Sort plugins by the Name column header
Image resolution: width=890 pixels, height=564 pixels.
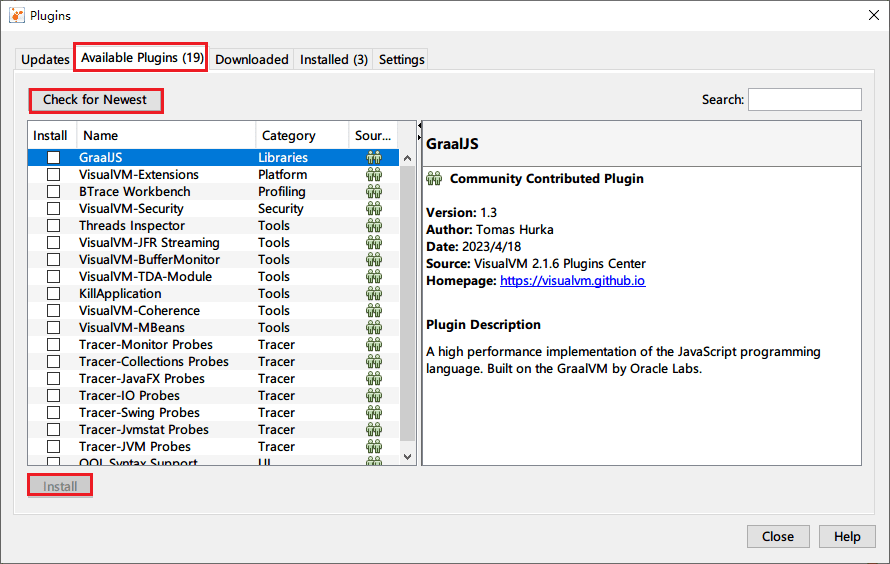(166, 136)
